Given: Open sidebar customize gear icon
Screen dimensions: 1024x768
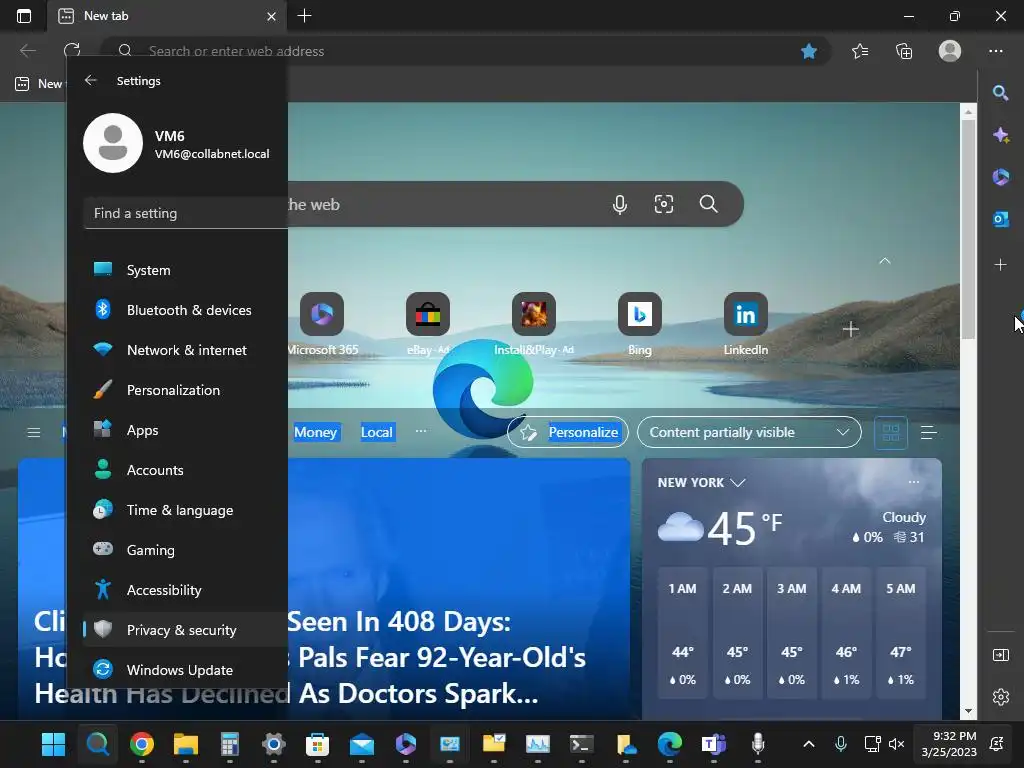Looking at the screenshot, I should (x=1000, y=697).
